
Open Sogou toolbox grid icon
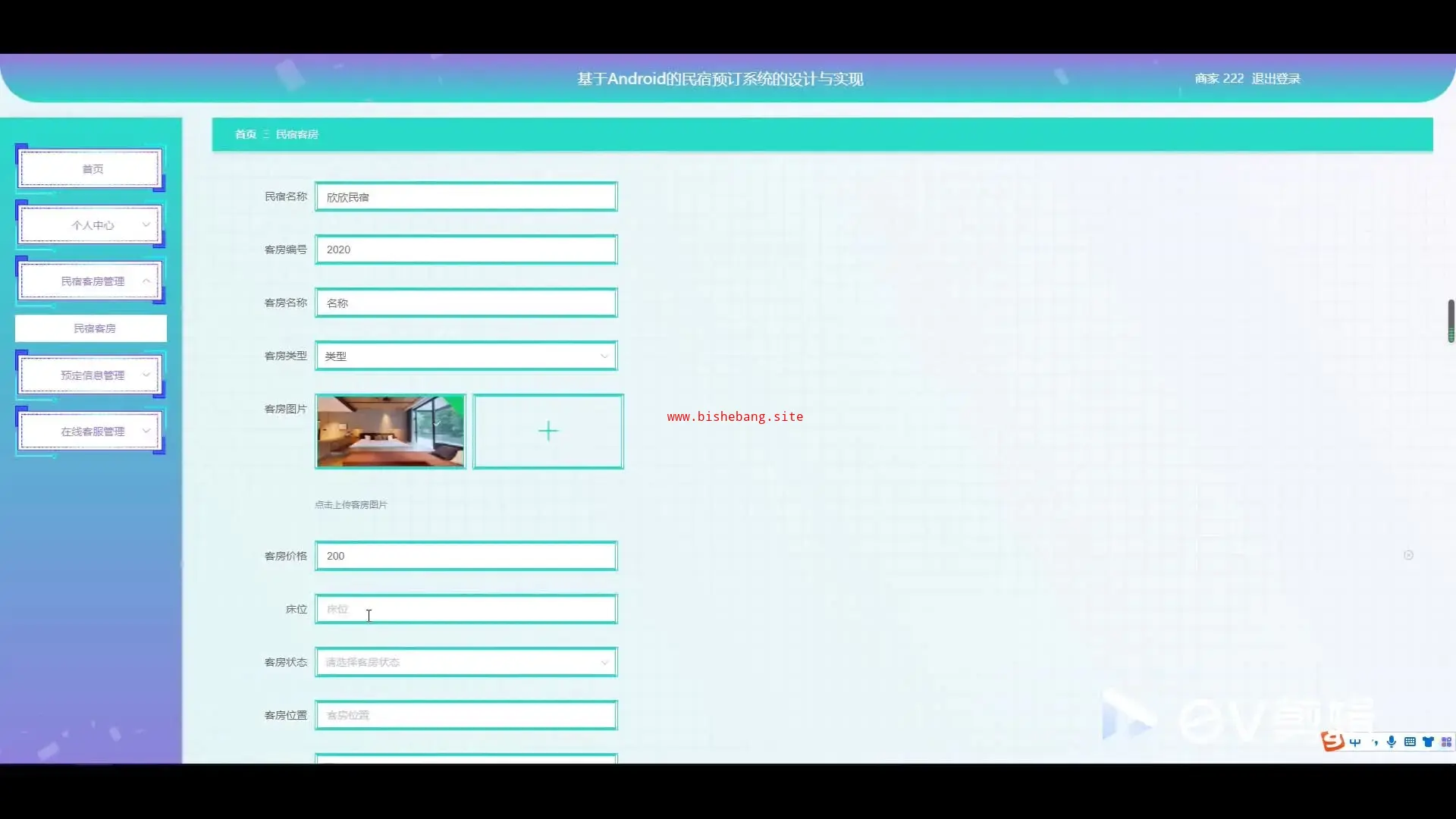[x=1446, y=742]
